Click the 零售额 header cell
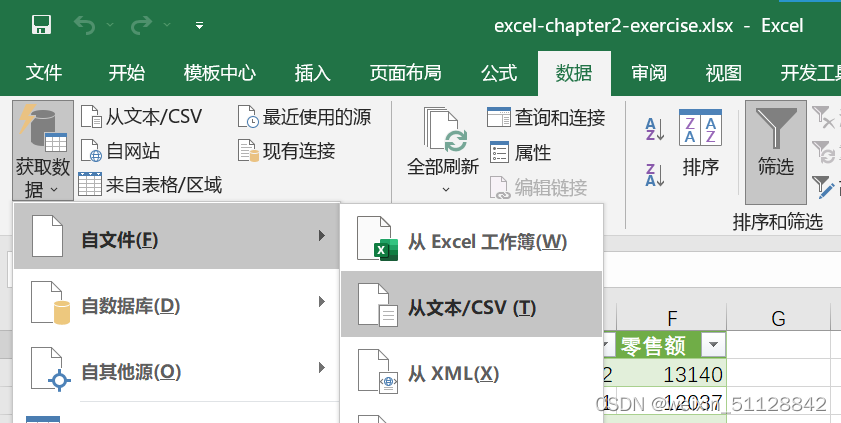841x423 pixels. coord(672,345)
